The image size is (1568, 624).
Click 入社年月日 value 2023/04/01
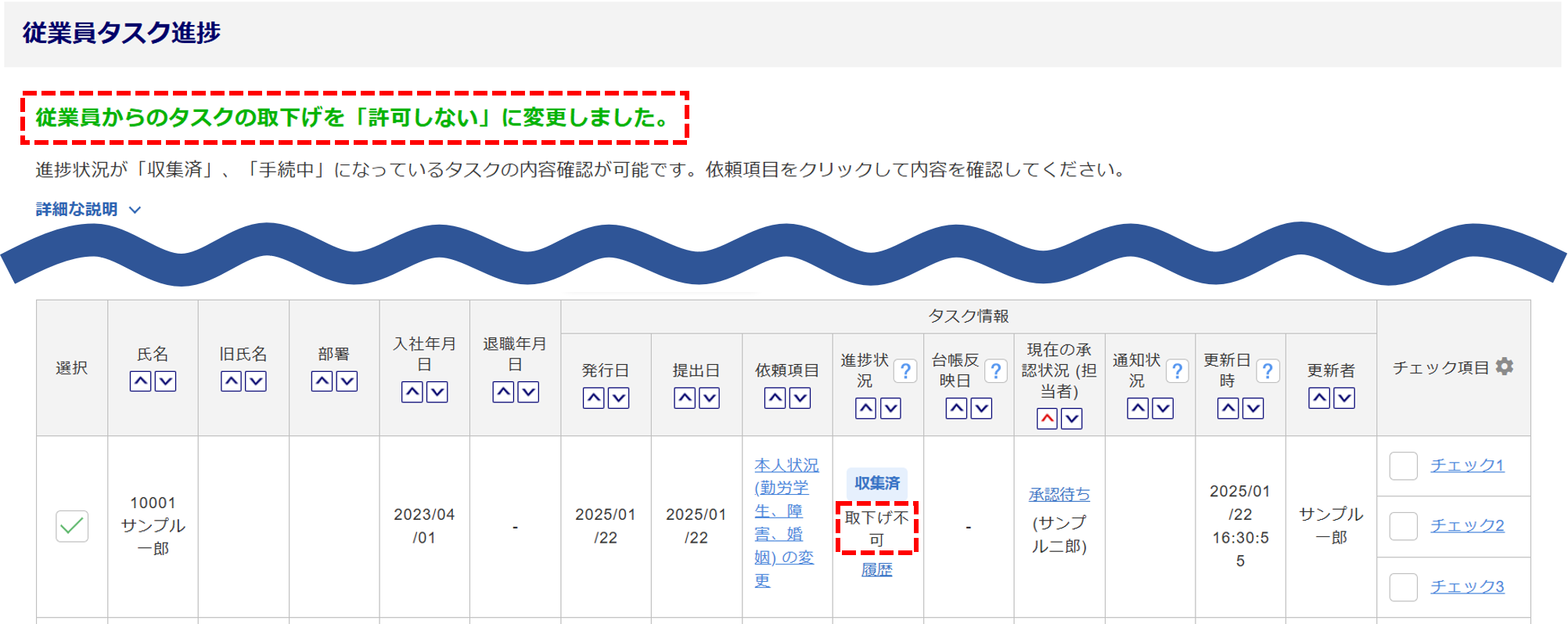click(424, 526)
